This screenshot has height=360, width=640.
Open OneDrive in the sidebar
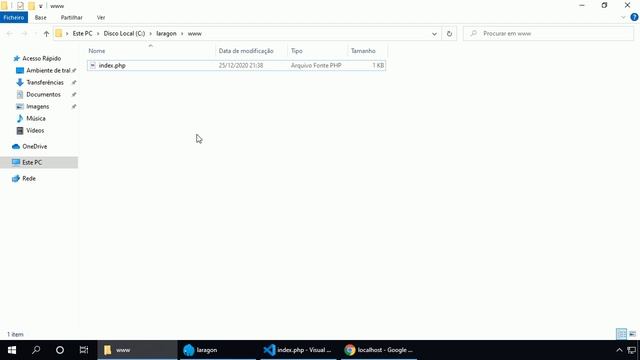click(34, 146)
